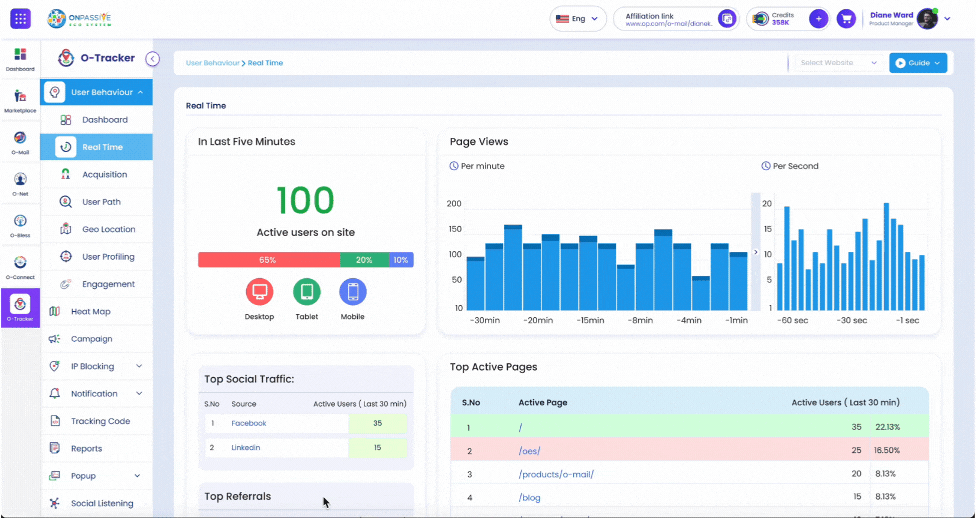976x518 pixels.
Task: Open O-Mail in the left rail
Action: [x=20, y=143]
